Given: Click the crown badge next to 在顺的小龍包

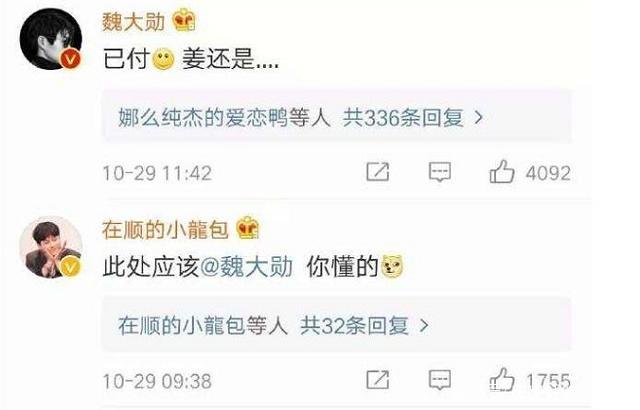Looking at the screenshot, I should (x=248, y=228).
